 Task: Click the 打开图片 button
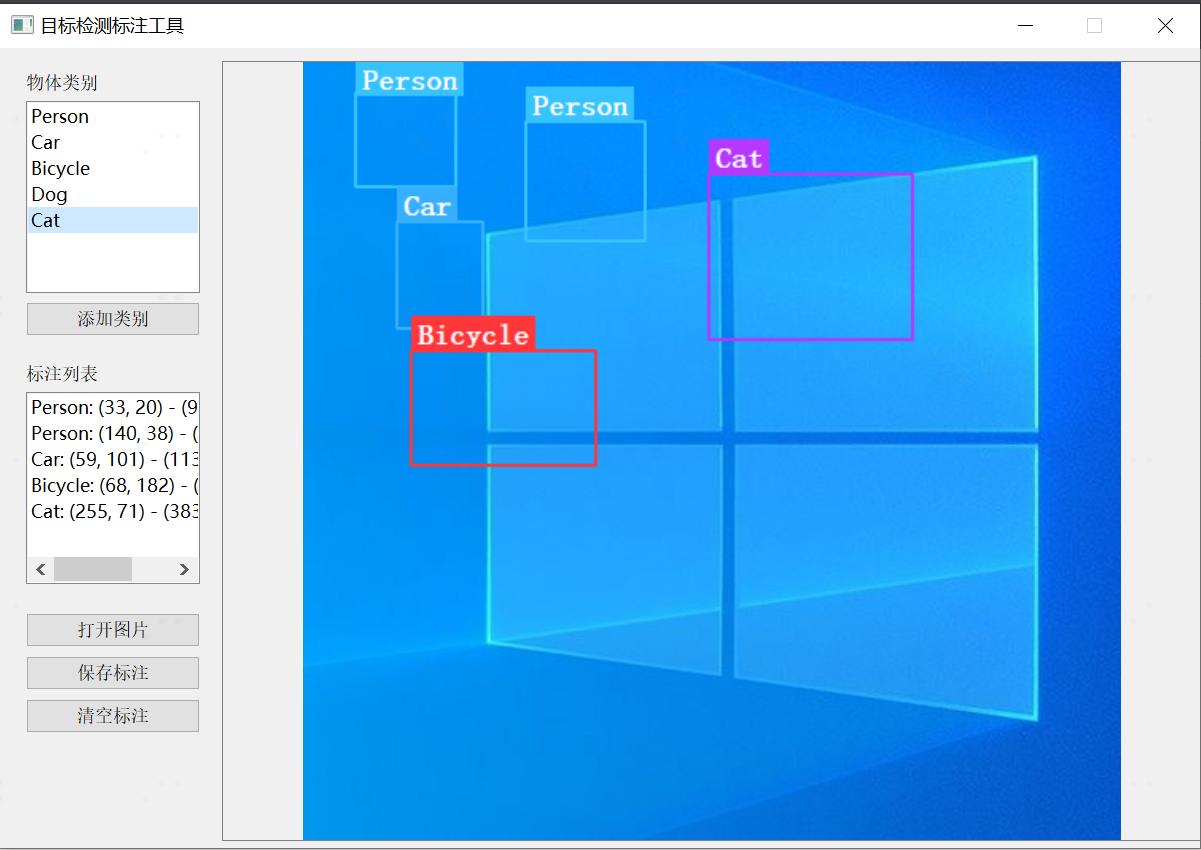[113, 630]
